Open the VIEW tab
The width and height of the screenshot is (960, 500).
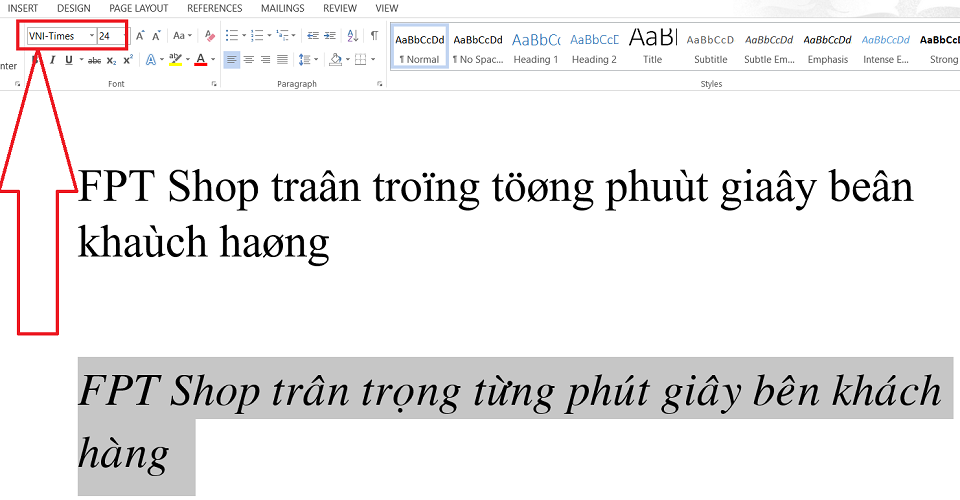(x=387, y=9)
